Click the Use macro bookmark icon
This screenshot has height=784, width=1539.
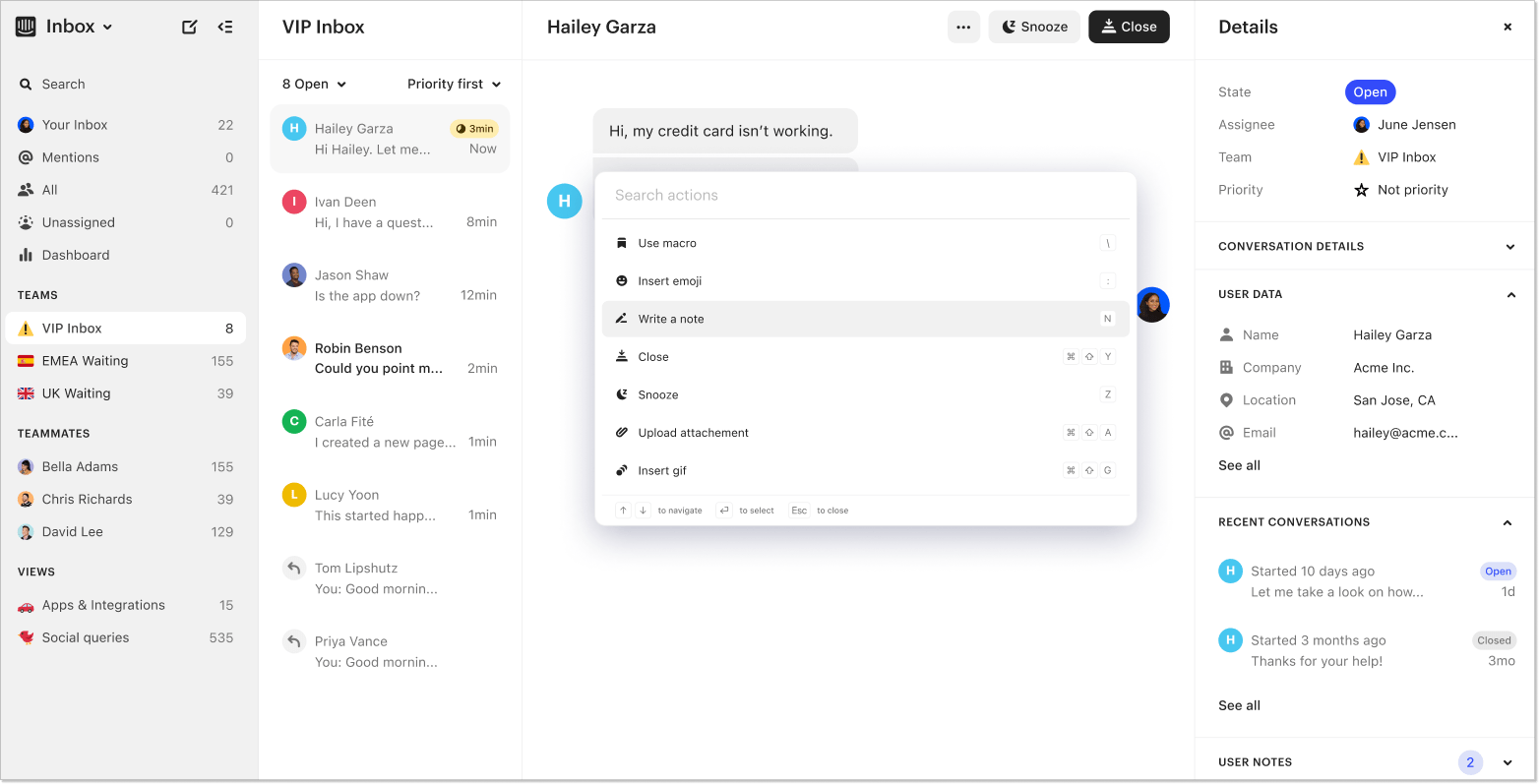pyautogui.click(x=622, y=243)
